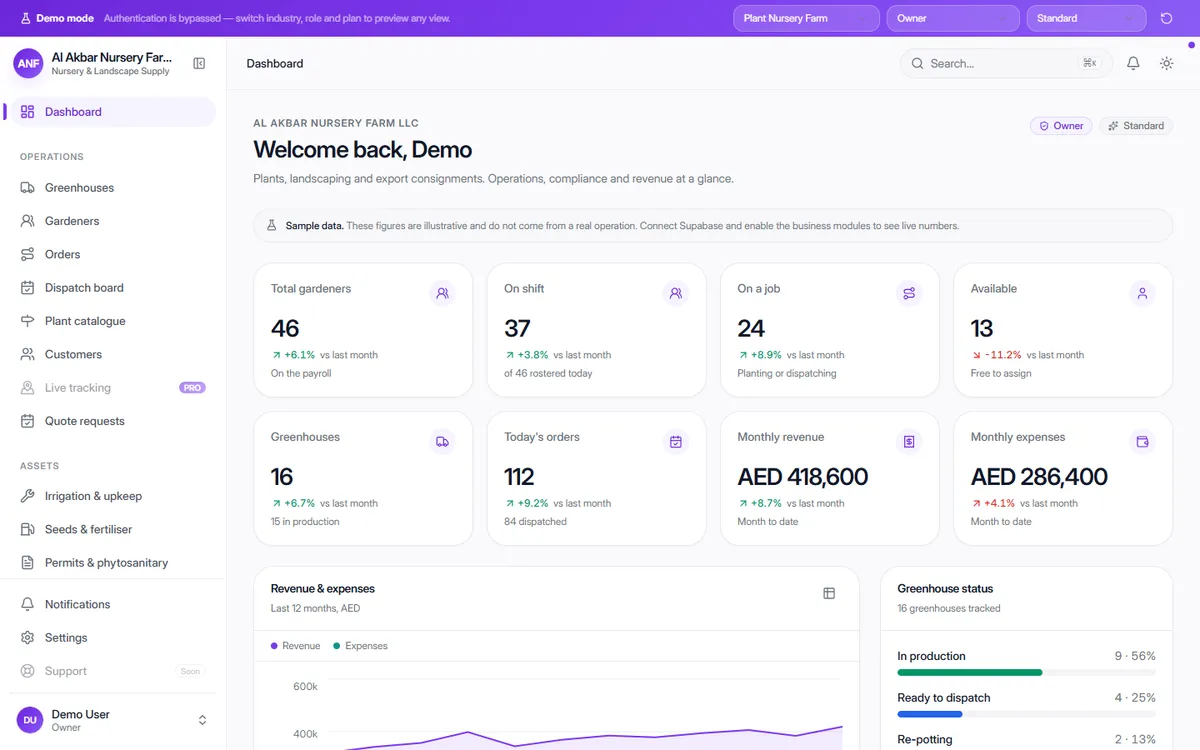This screenshot has width=1200, height=750.
Task: Click the Standard plan badge
Action: 1136,126
